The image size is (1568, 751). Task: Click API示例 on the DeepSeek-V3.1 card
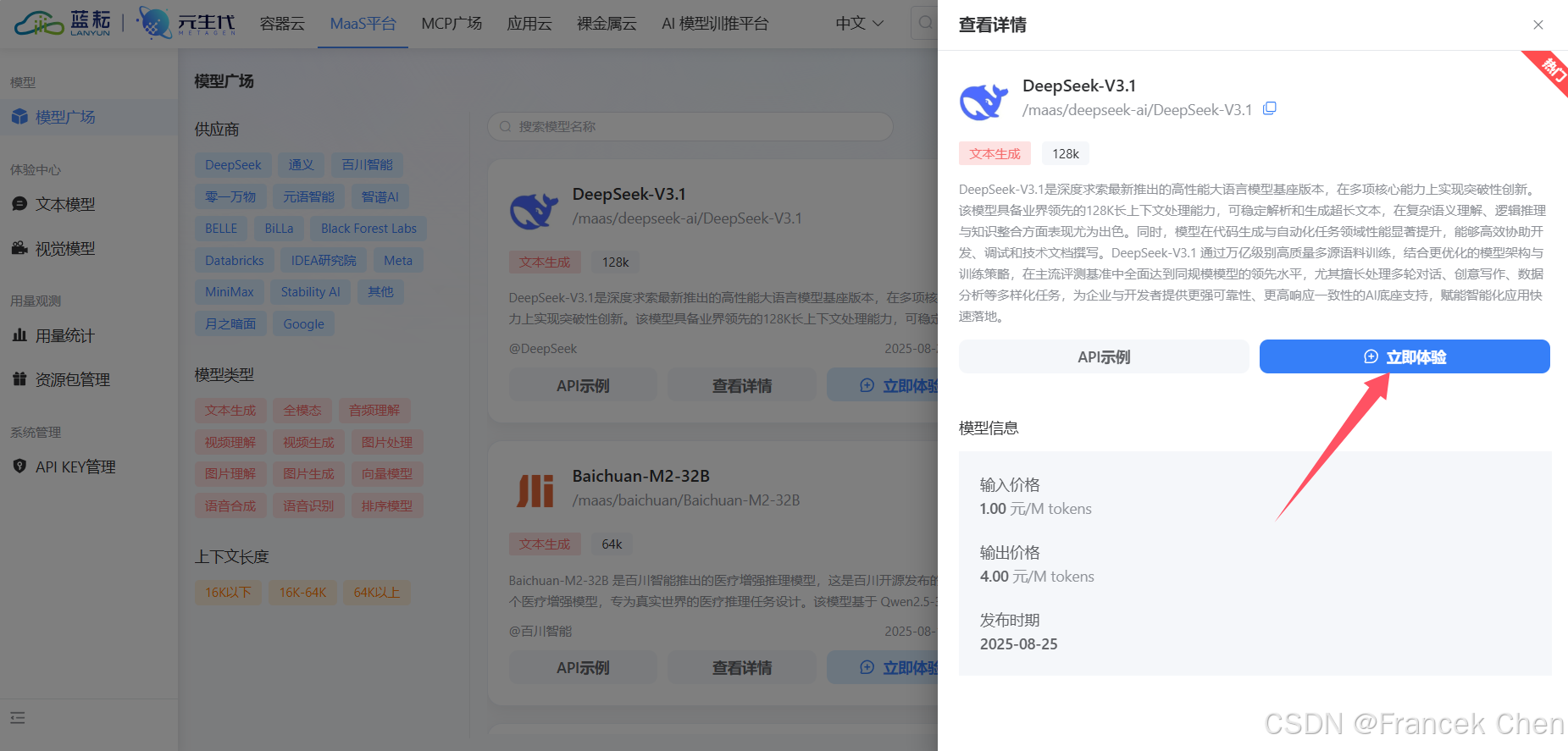click(x=583, y=385)
